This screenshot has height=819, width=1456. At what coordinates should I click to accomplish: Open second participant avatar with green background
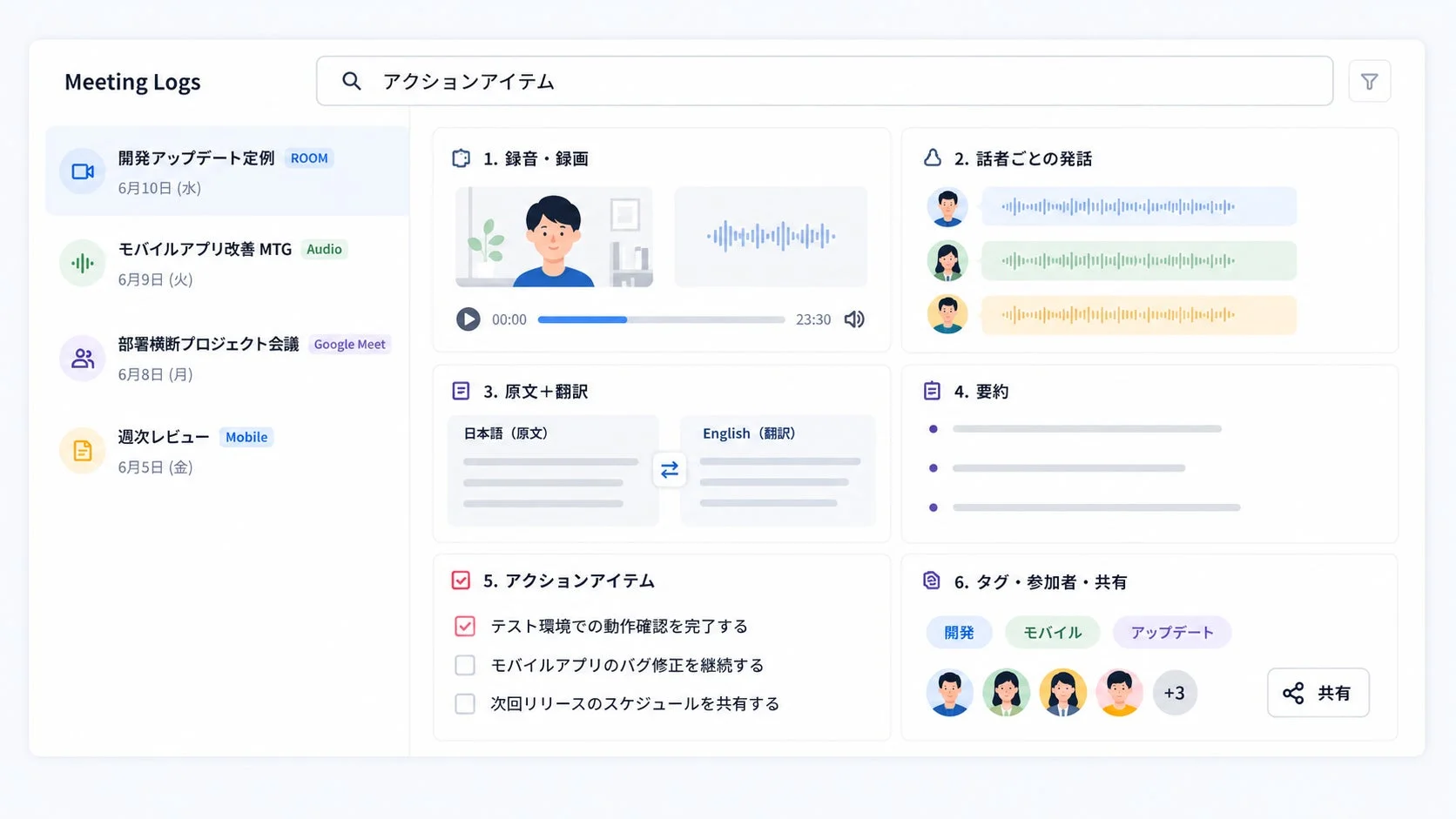point(1006,693)
